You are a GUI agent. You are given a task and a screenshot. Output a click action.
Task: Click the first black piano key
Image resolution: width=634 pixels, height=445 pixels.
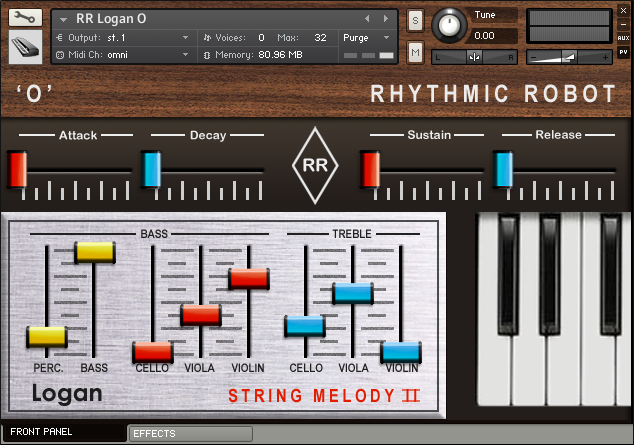(x=508, y=274)
